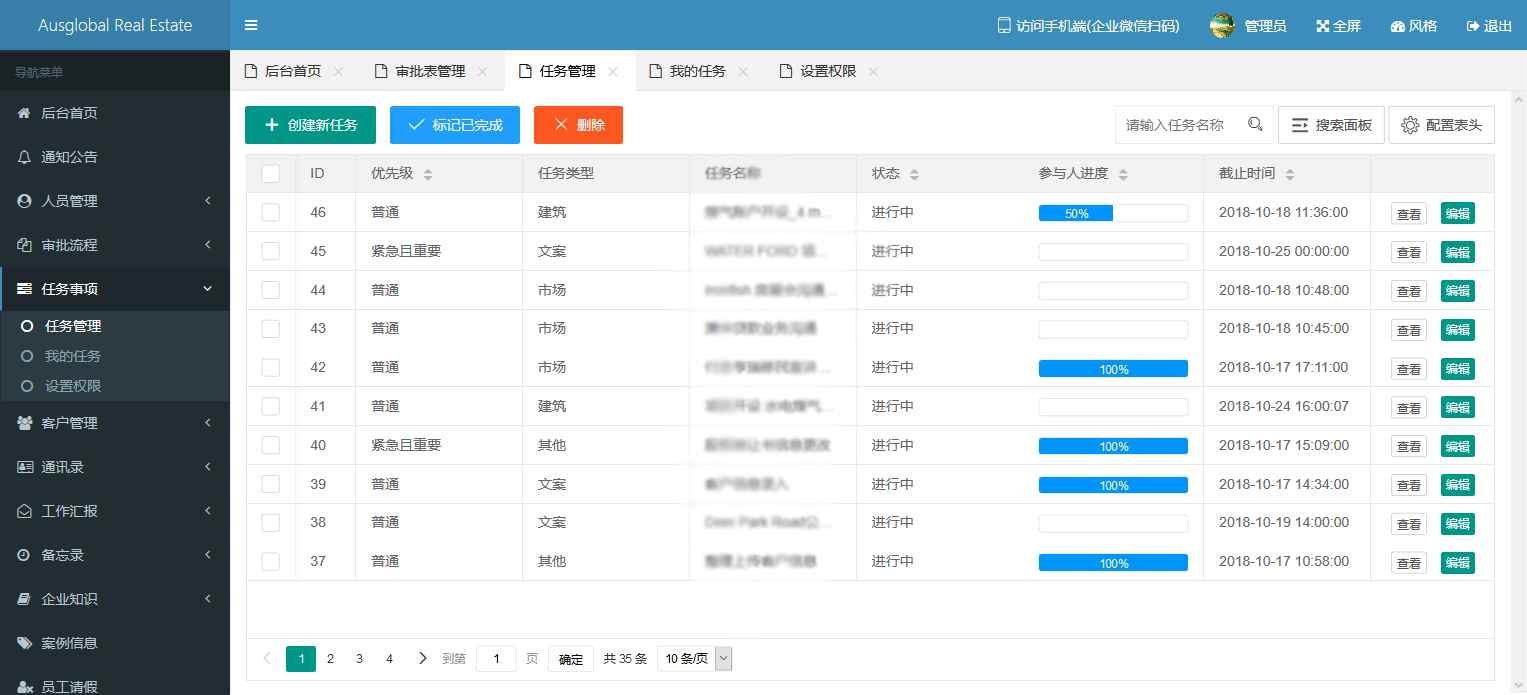The image size is (1527, 695).
Task: Check the checkbox for task ID 41
Action: (x=271, y=406)
